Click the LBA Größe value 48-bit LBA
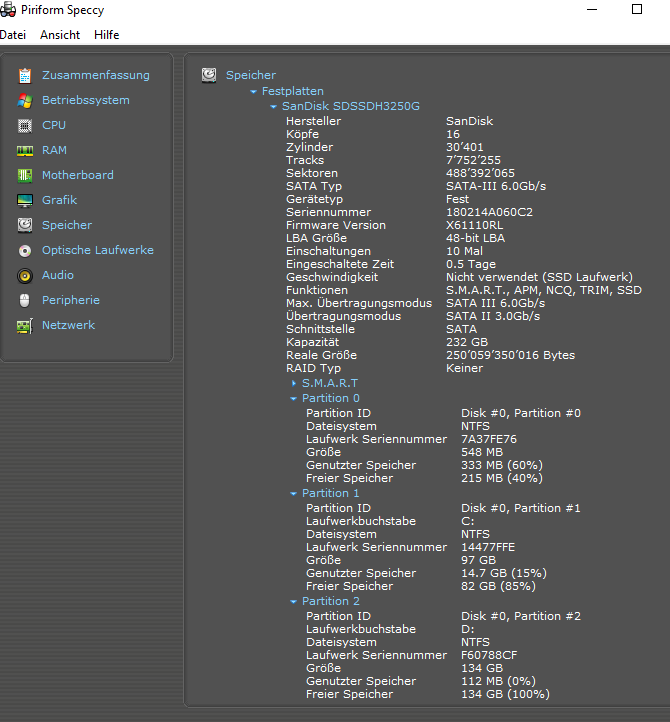The image size is (670, 722). [x=475, y=238]
